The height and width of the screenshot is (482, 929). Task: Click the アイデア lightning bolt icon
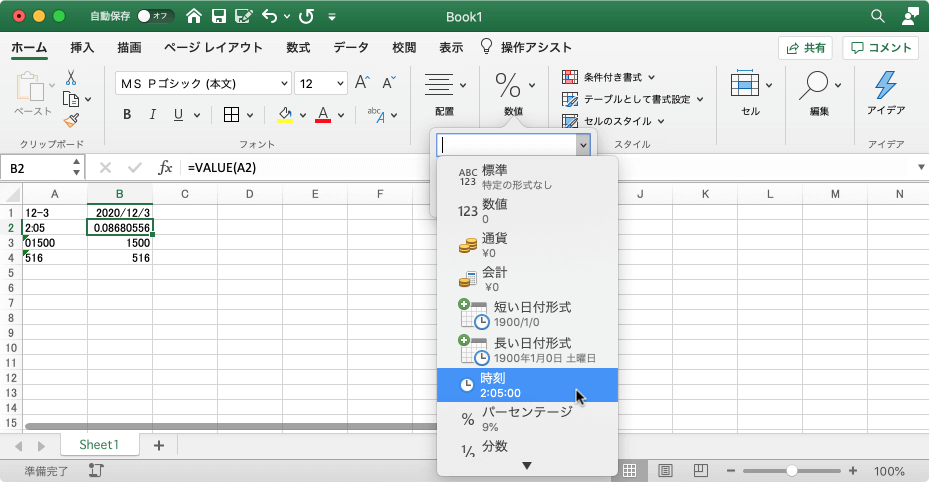click(x=886, y=85)
